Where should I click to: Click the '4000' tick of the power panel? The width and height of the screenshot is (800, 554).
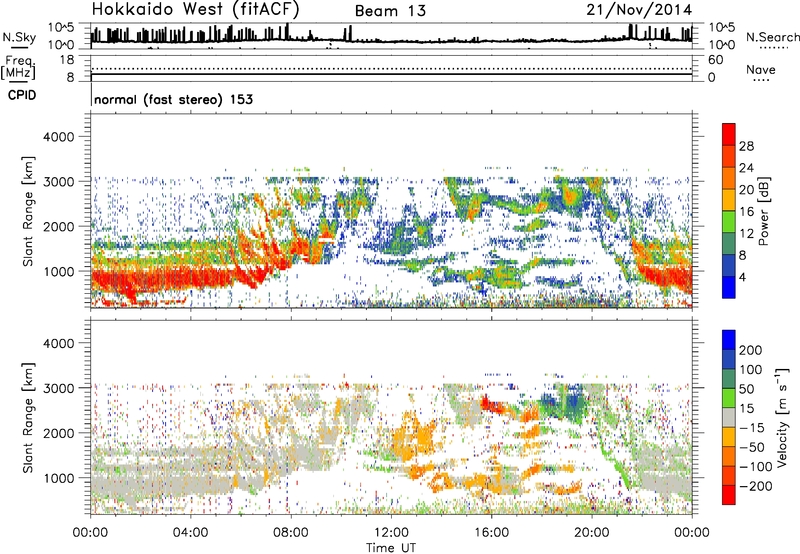pos(58,137)
